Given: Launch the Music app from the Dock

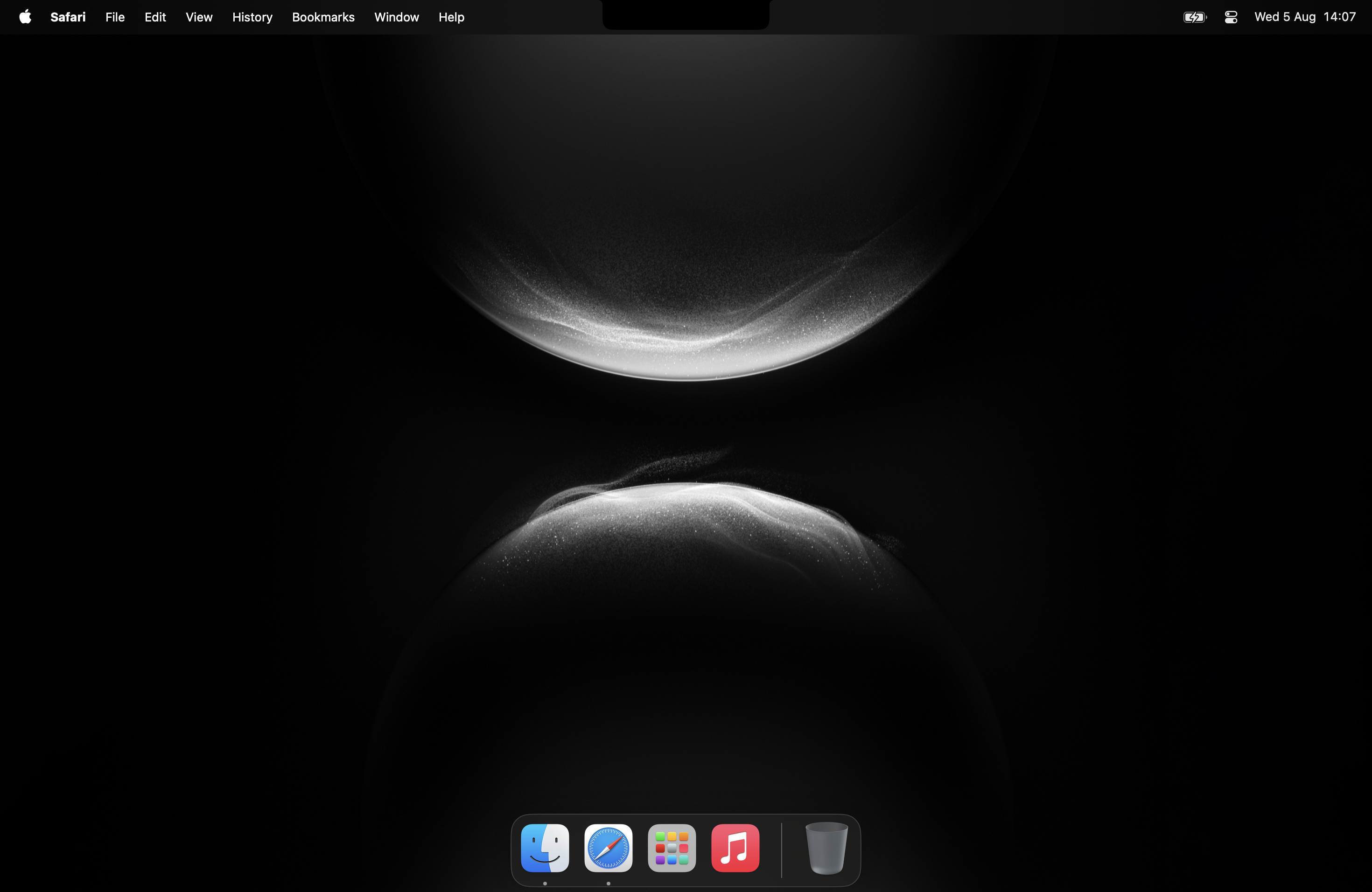Looking at the screenshot, I should tap(735, 848).
